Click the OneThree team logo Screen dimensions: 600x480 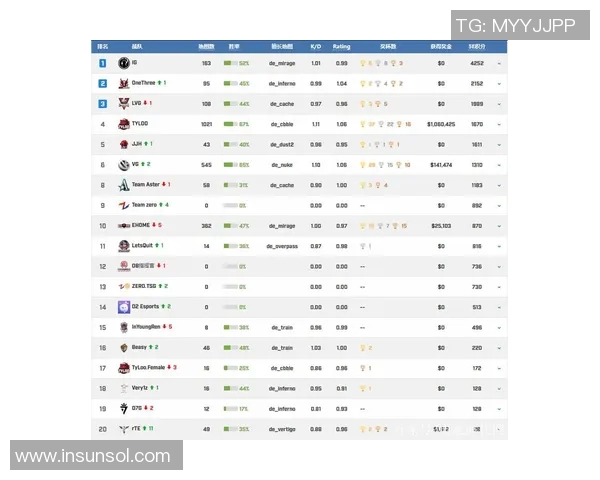click(124, 83)
